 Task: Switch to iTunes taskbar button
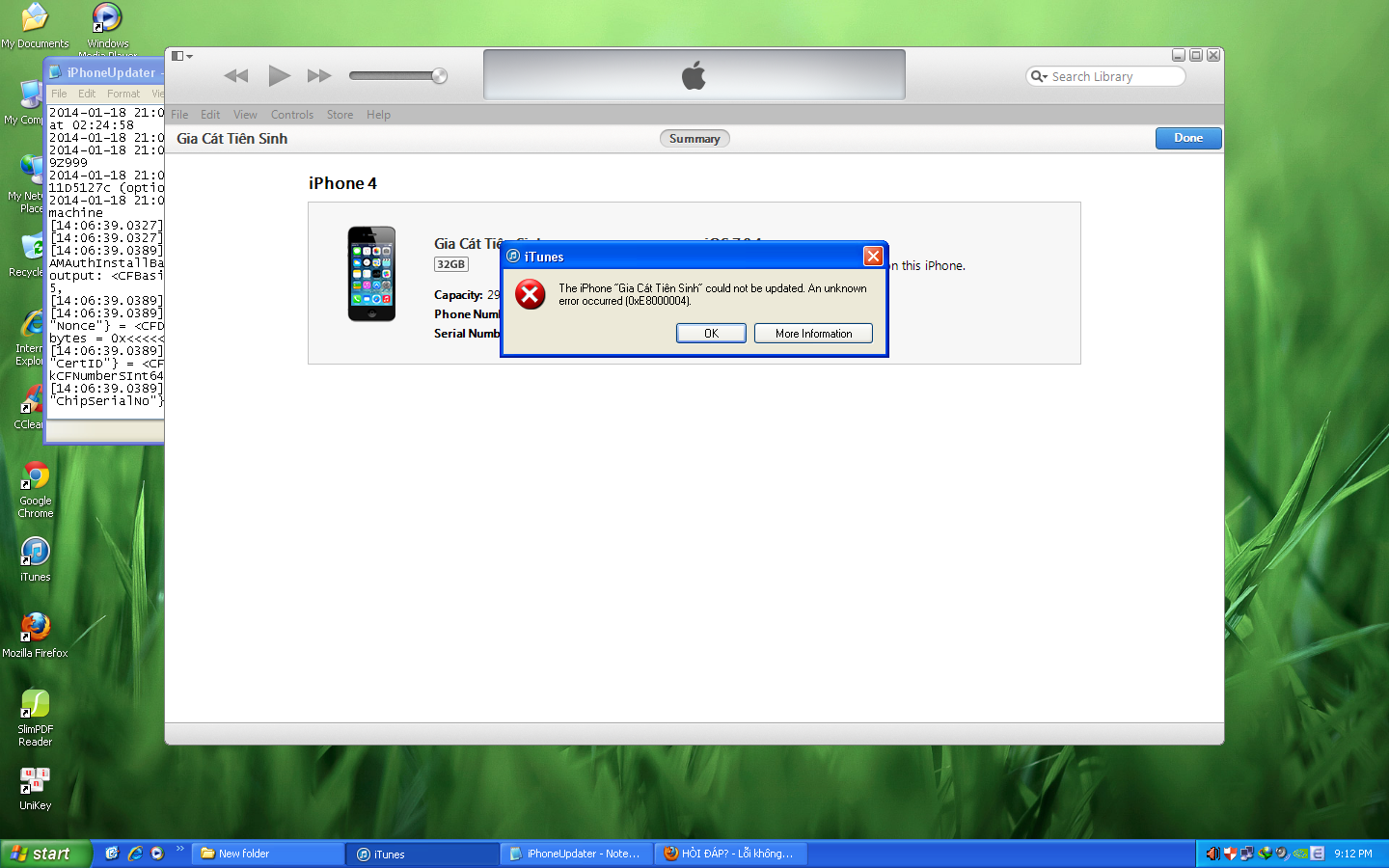tap(422, 854)
